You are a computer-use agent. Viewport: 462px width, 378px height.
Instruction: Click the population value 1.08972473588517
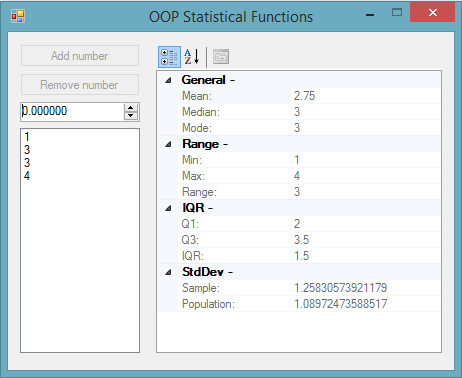tap(340, 304)
